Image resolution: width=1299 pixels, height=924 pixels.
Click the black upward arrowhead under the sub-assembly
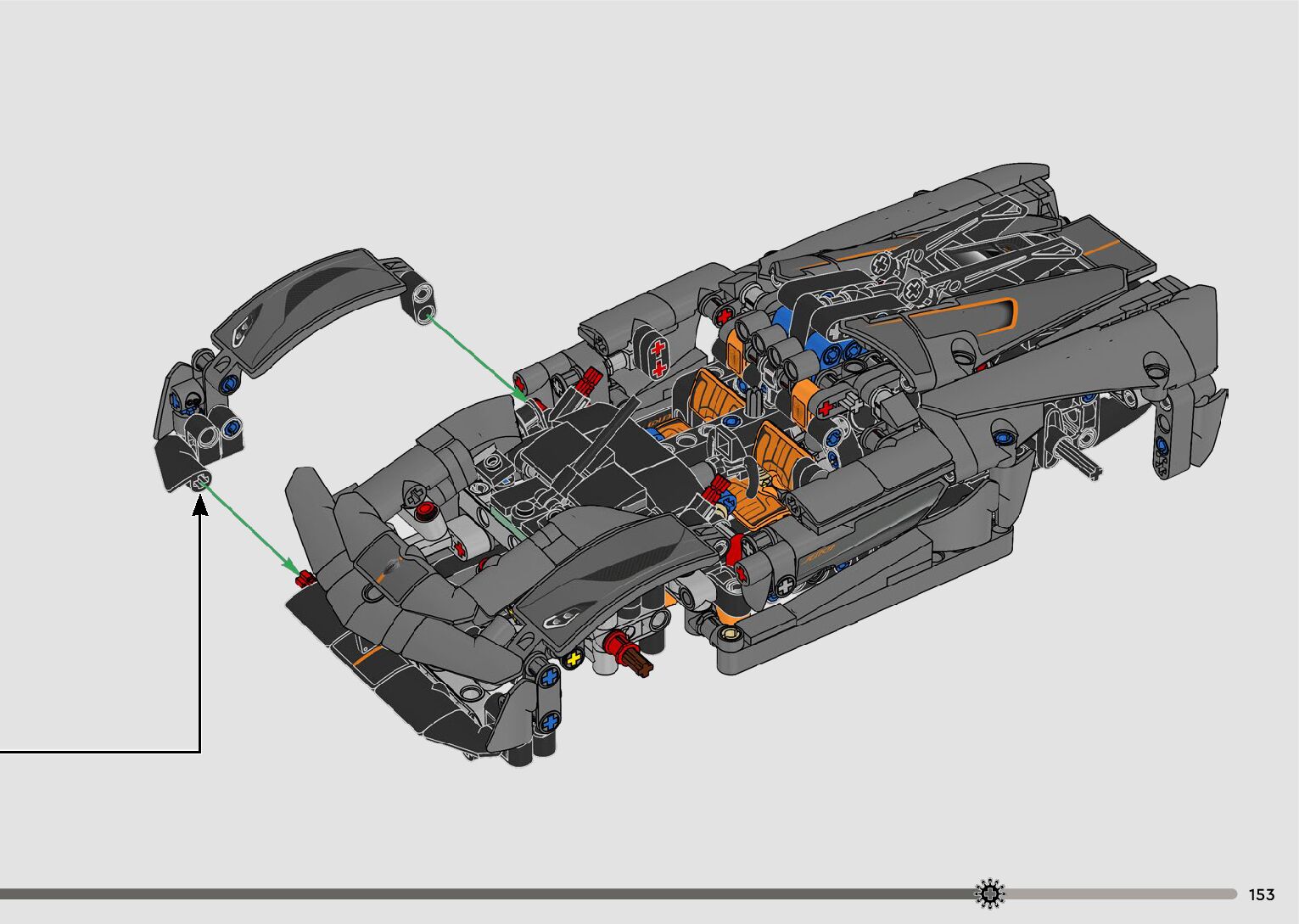200,506
